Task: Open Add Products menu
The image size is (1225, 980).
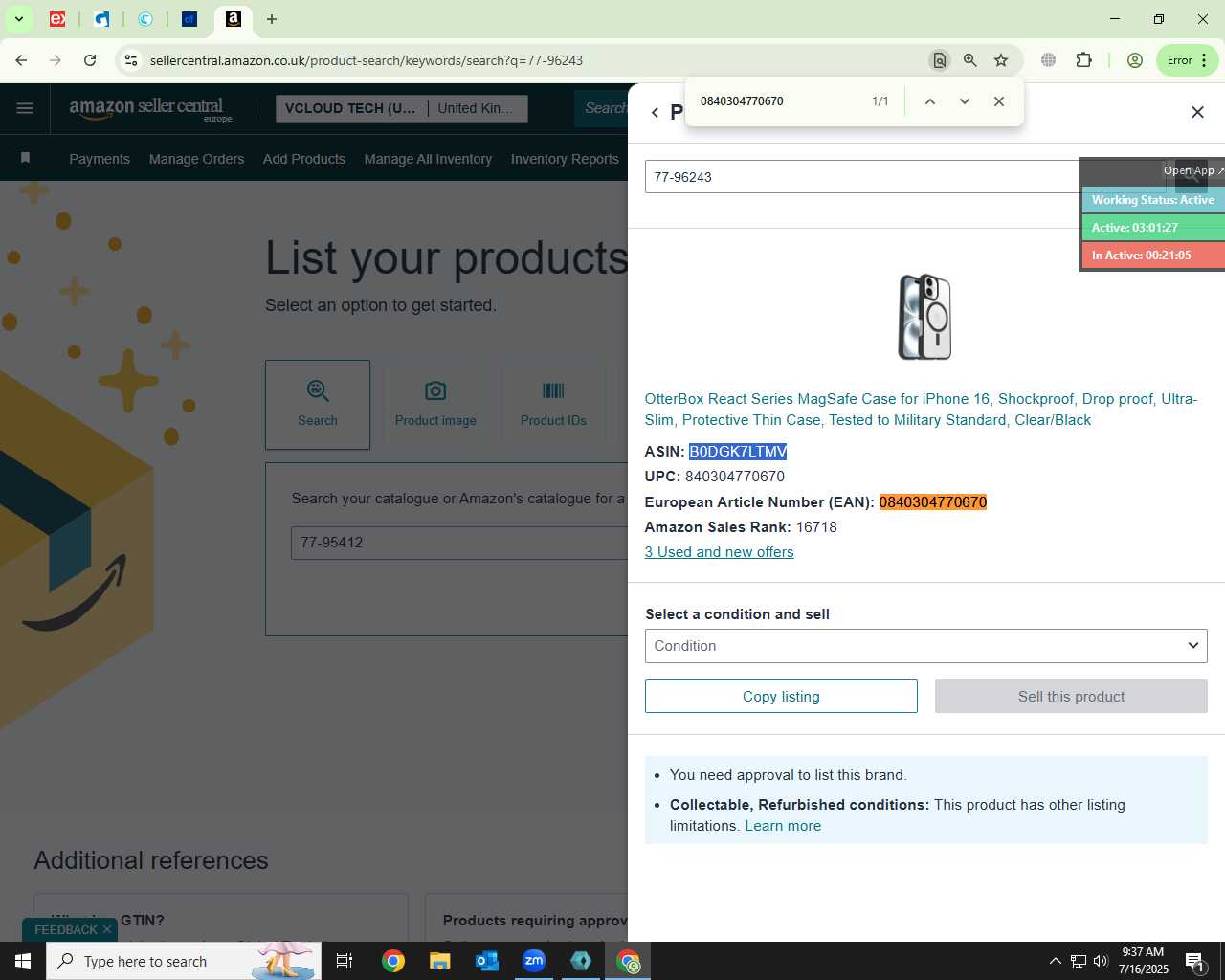Action: pos(304,159)
